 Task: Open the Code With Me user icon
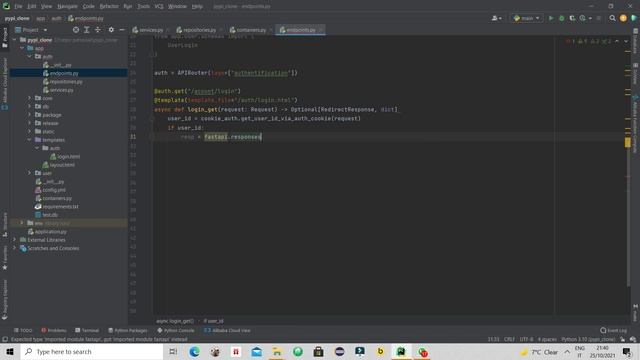pyautogui.click(x=496, y=18)
